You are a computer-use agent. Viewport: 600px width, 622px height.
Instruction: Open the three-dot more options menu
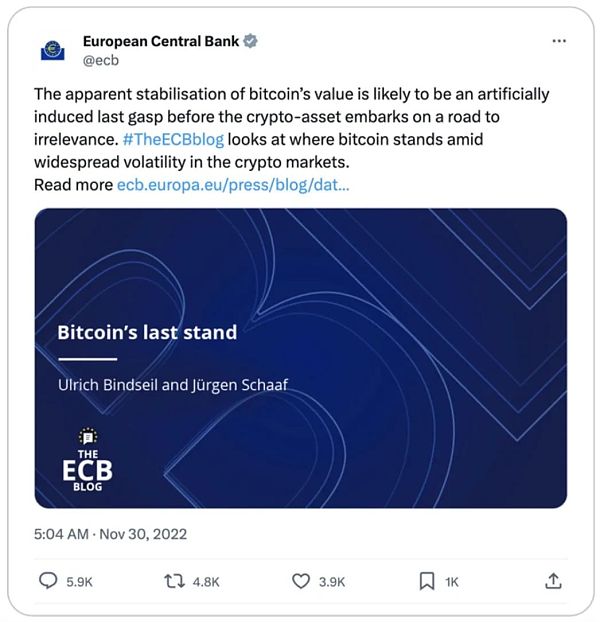(x=559, y=41)
